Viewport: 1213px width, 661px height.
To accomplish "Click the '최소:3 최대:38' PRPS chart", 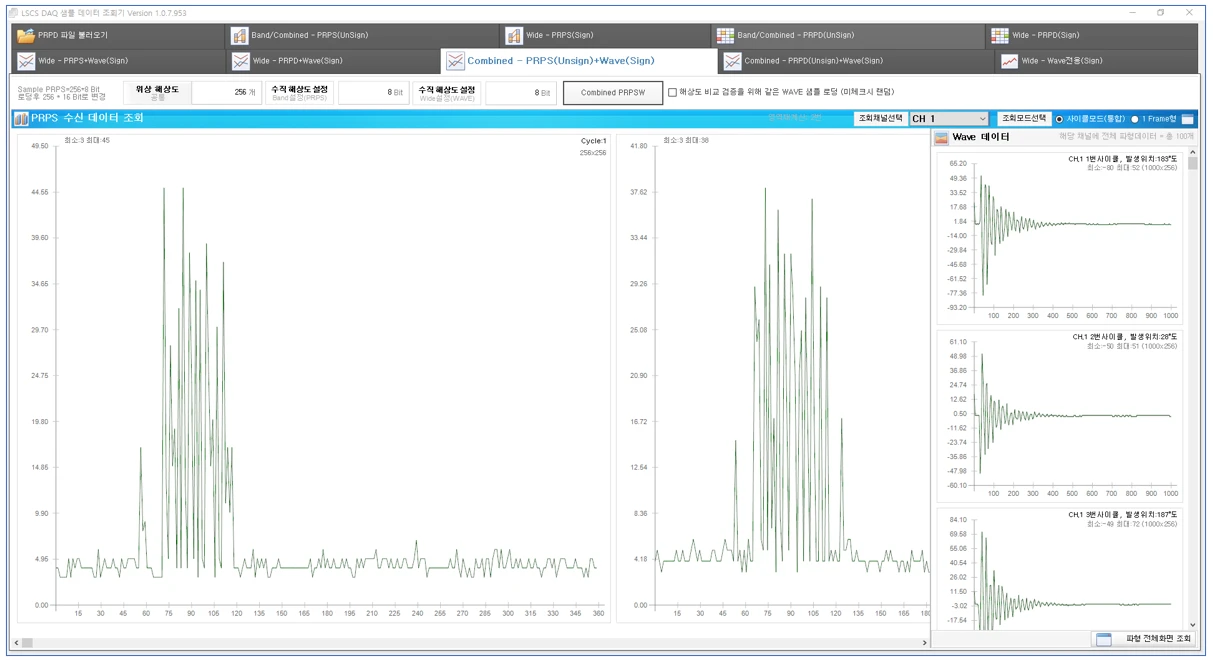I will click(x=773, y=378).
